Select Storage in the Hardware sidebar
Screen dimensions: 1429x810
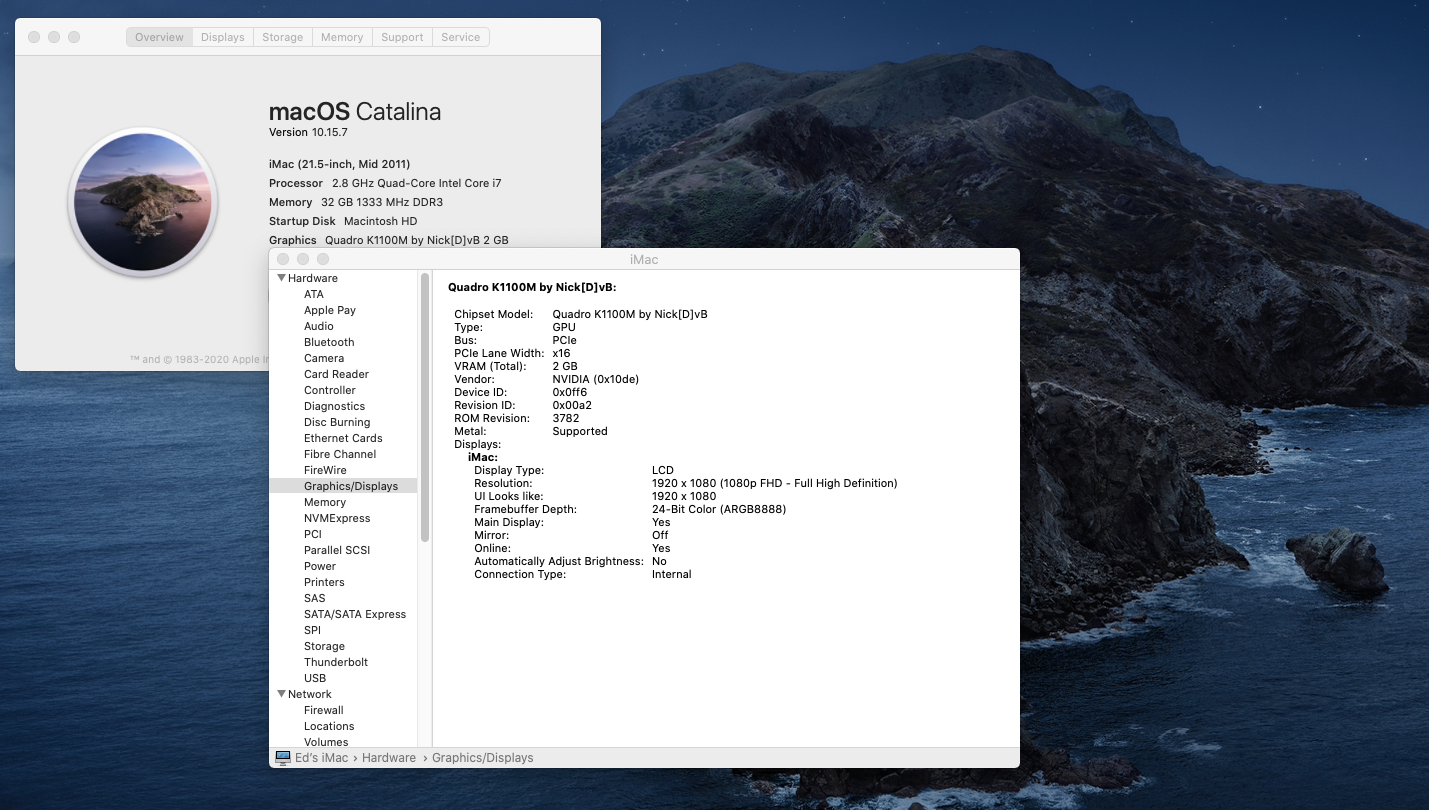coord(324,646)
